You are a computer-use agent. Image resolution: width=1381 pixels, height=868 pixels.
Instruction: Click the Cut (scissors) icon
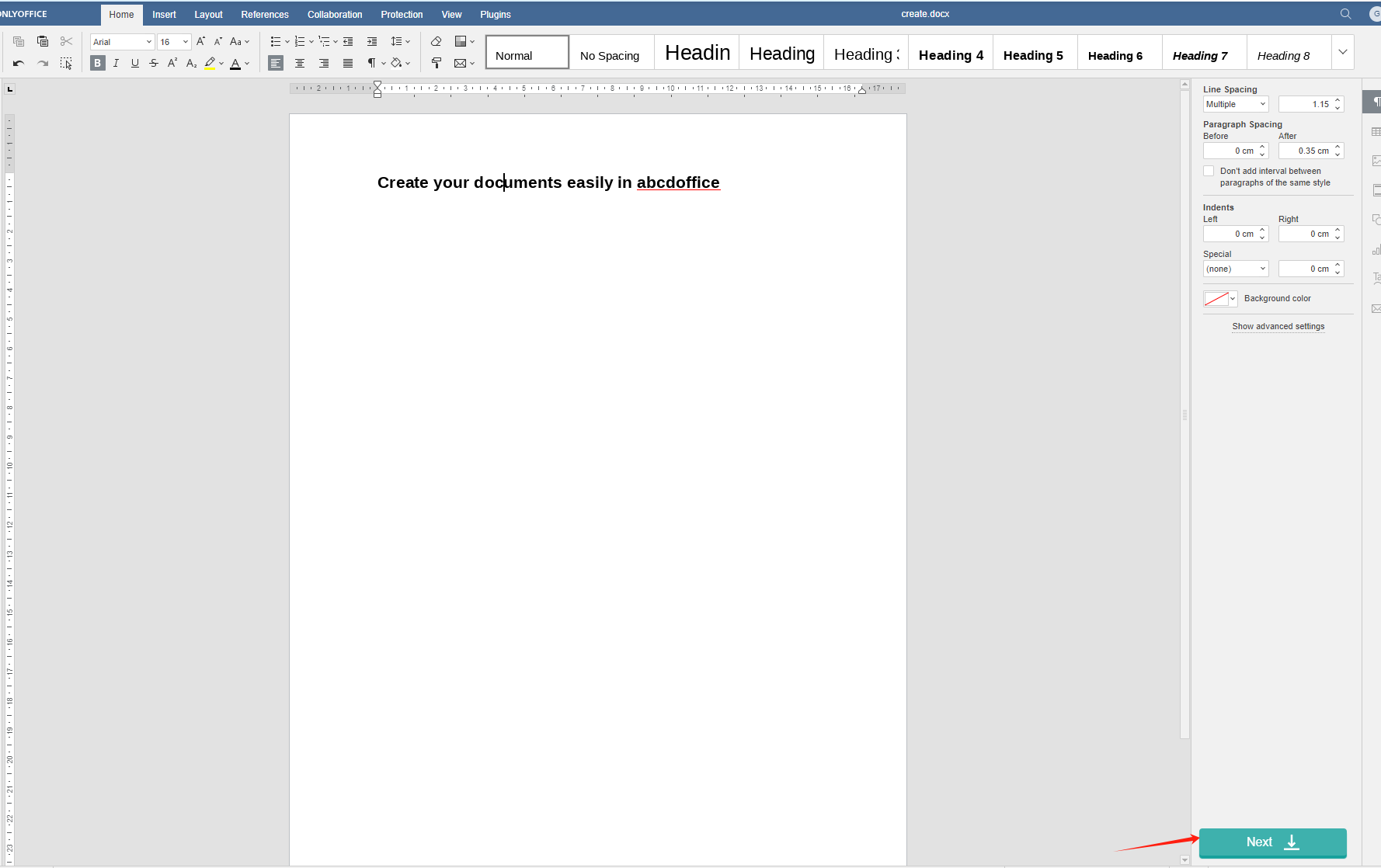(67, 41)
